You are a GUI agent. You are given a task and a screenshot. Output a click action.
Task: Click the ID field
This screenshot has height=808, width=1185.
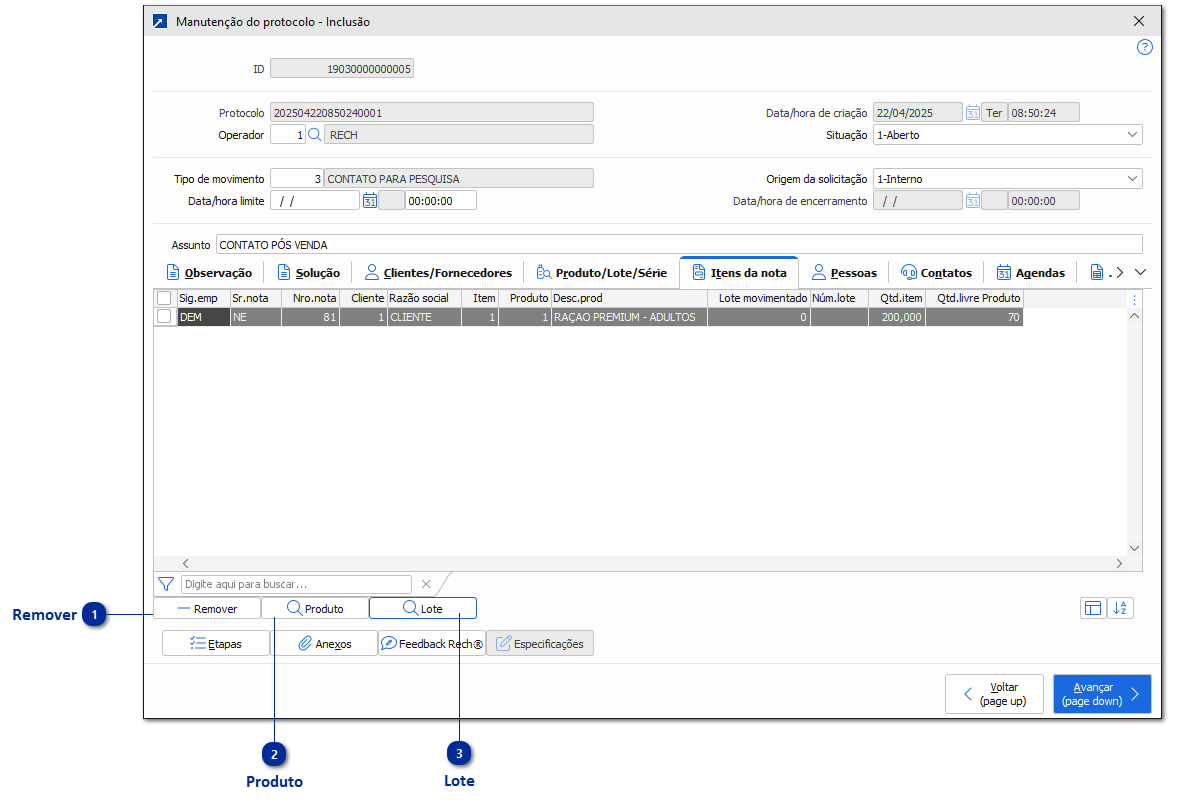tap(342, 69)
